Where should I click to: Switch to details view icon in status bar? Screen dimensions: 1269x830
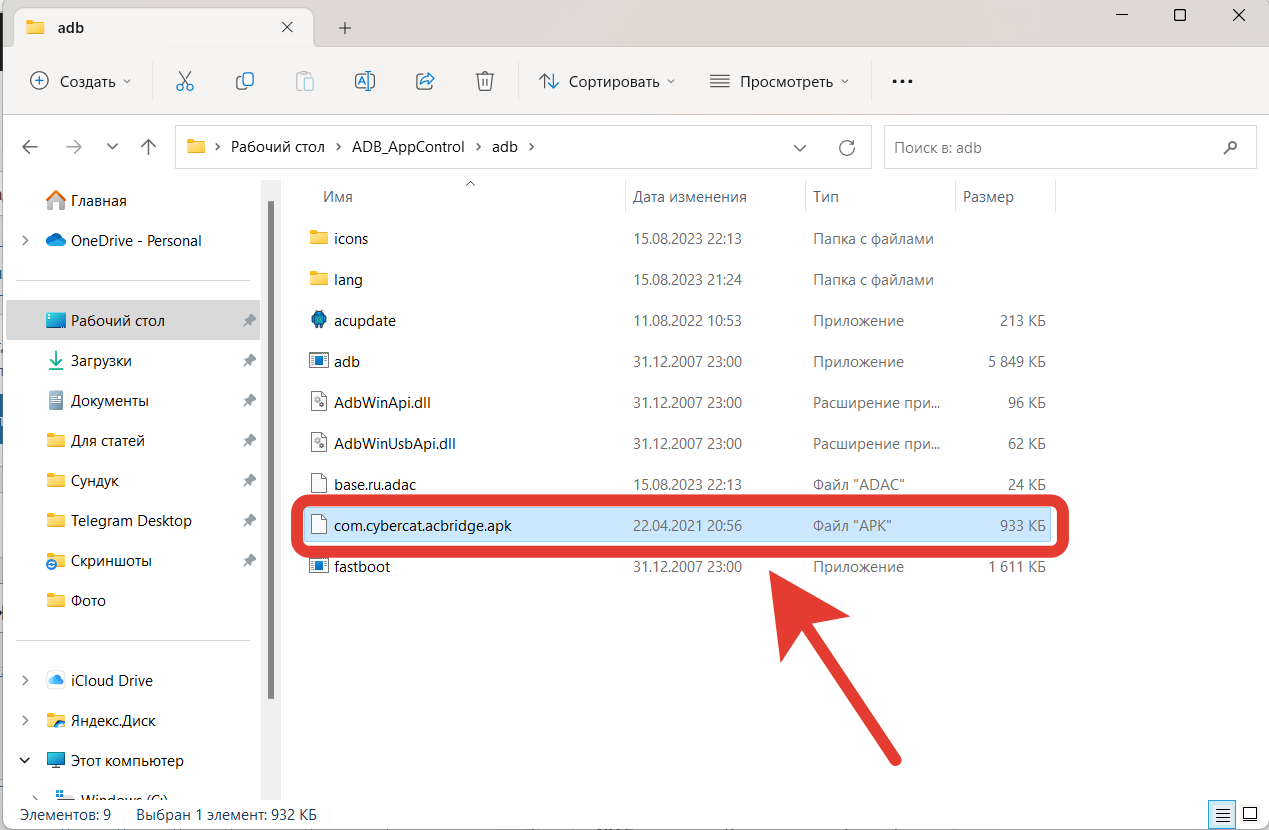pyautogui.click(x=1220, y=814)
